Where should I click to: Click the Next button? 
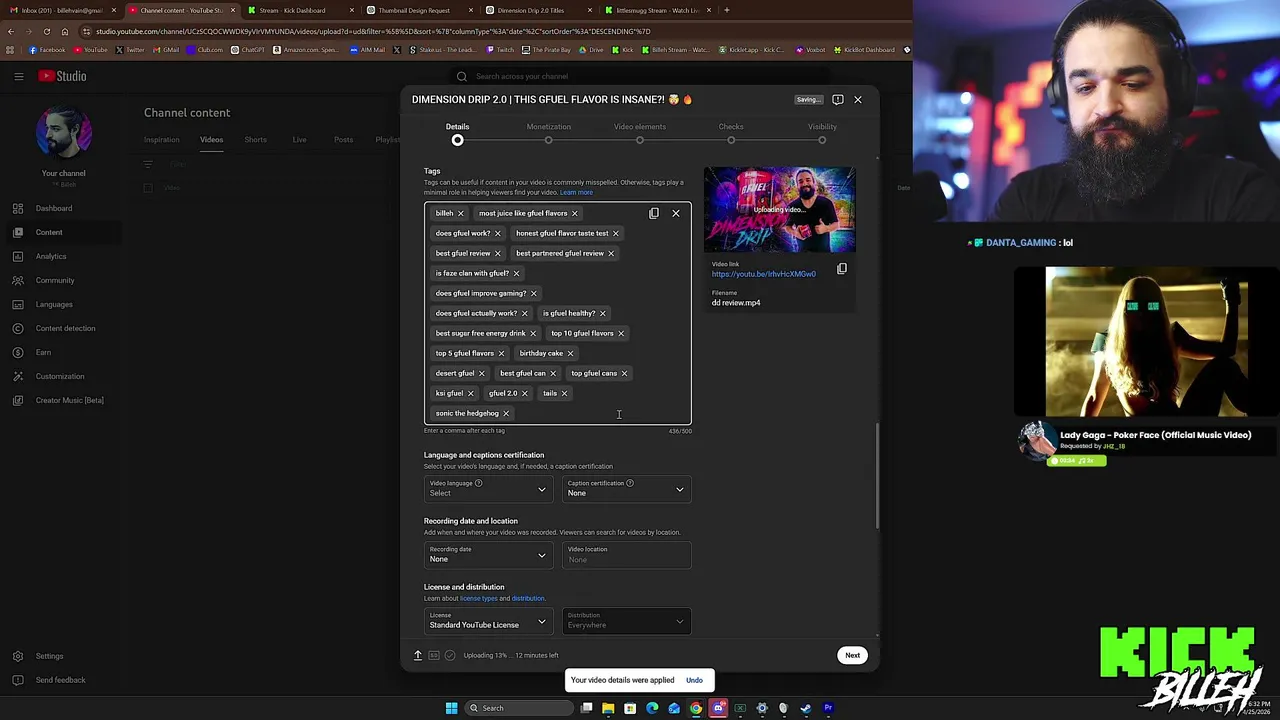[852, 655]
